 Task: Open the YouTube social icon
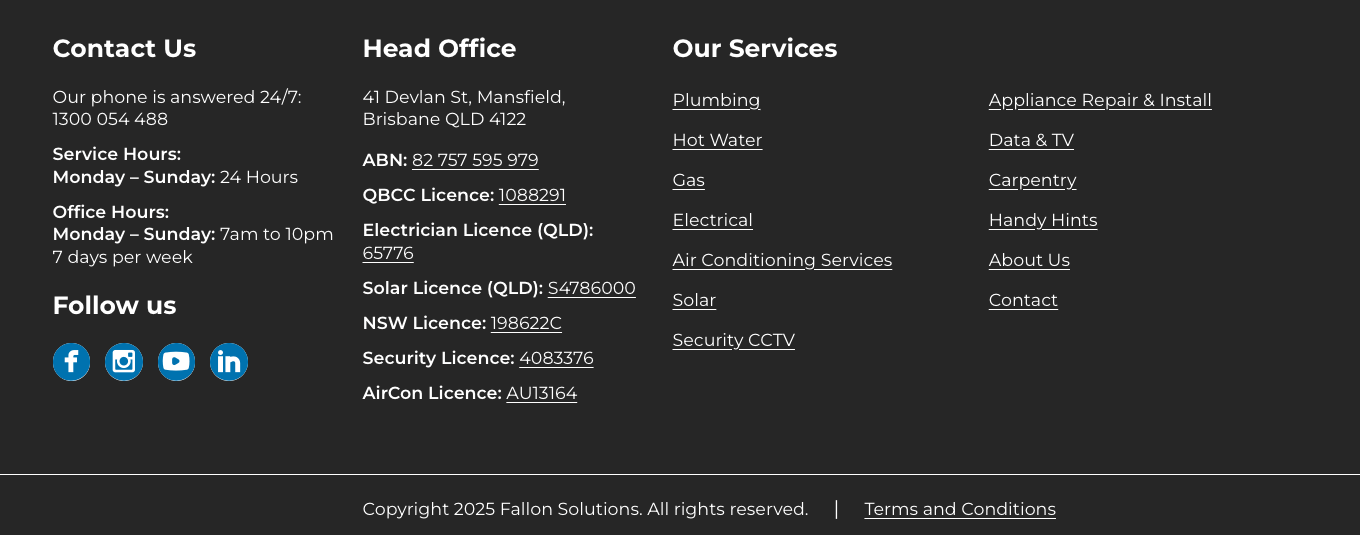176,362
